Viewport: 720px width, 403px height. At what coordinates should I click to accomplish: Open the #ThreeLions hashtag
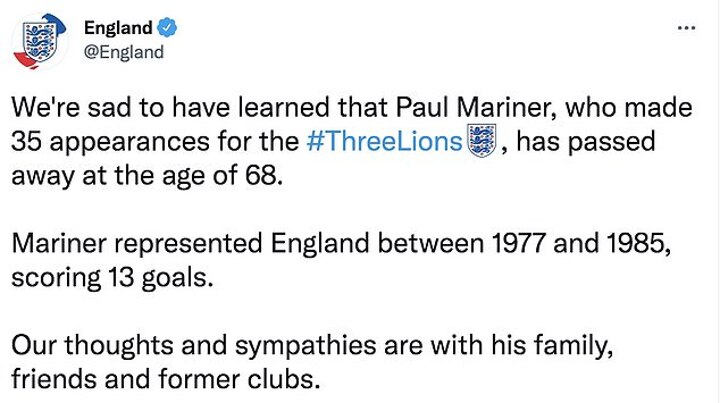[x=385, y=142]
